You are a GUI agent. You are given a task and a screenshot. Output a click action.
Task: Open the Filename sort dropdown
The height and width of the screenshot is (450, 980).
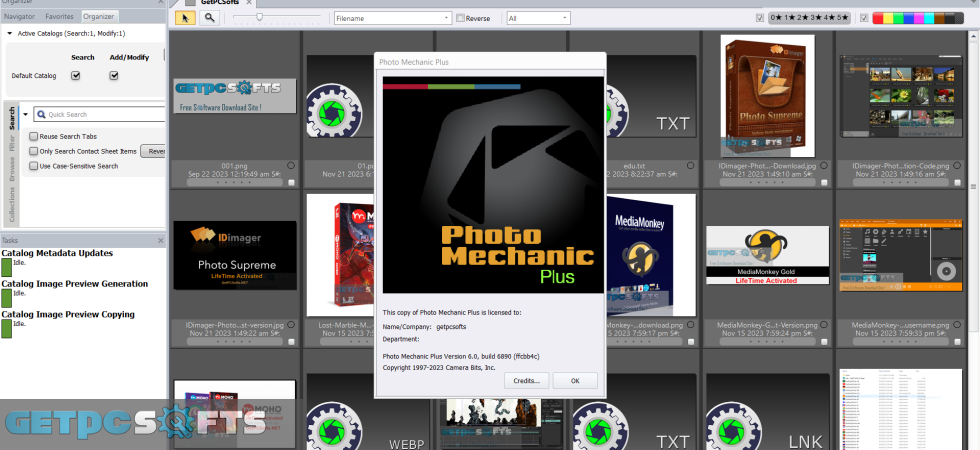pos(392,18)
